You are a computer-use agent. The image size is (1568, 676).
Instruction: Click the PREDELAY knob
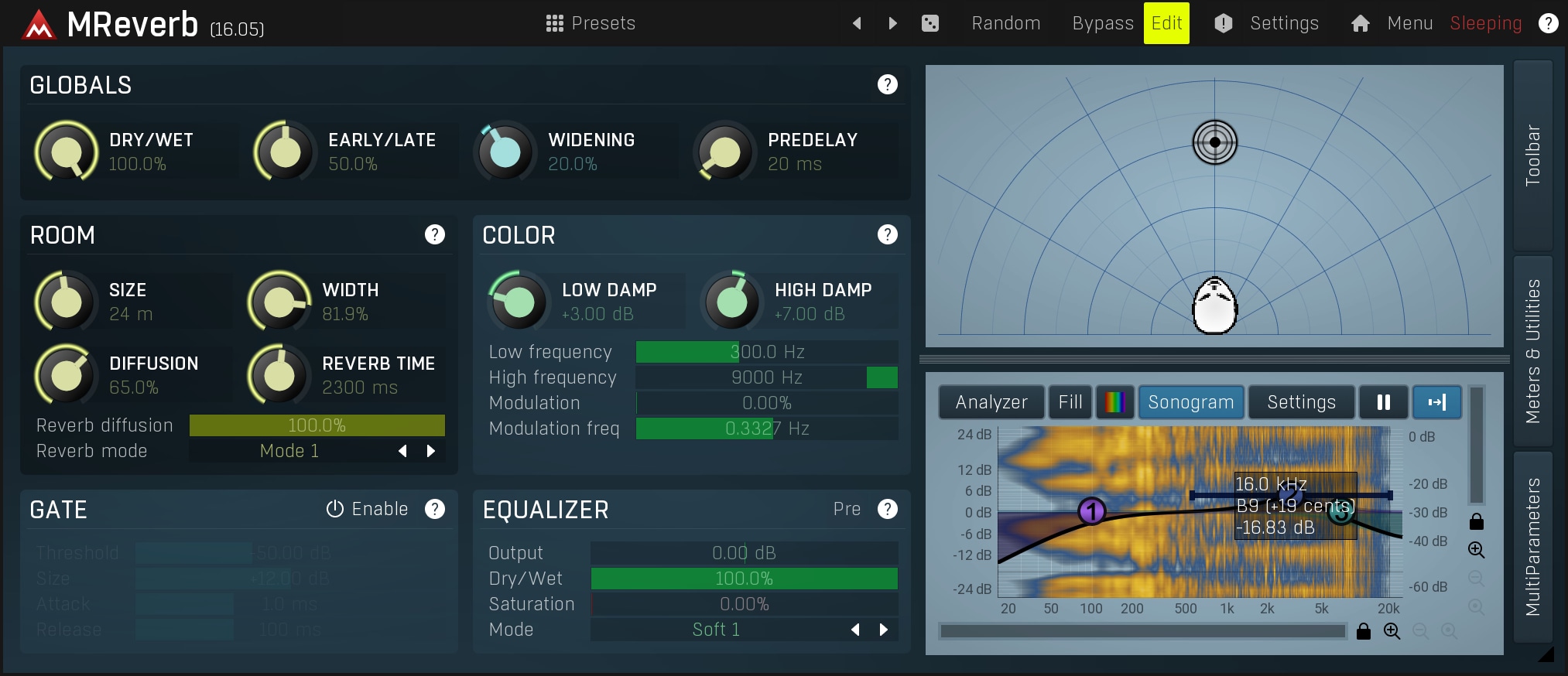(725, 152)
